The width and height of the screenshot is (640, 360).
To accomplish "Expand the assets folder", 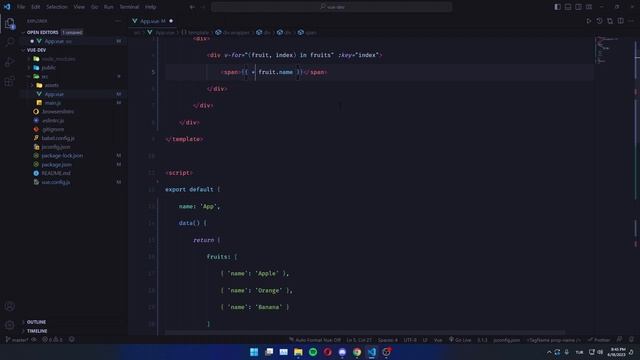I will (x=51, y=85).
